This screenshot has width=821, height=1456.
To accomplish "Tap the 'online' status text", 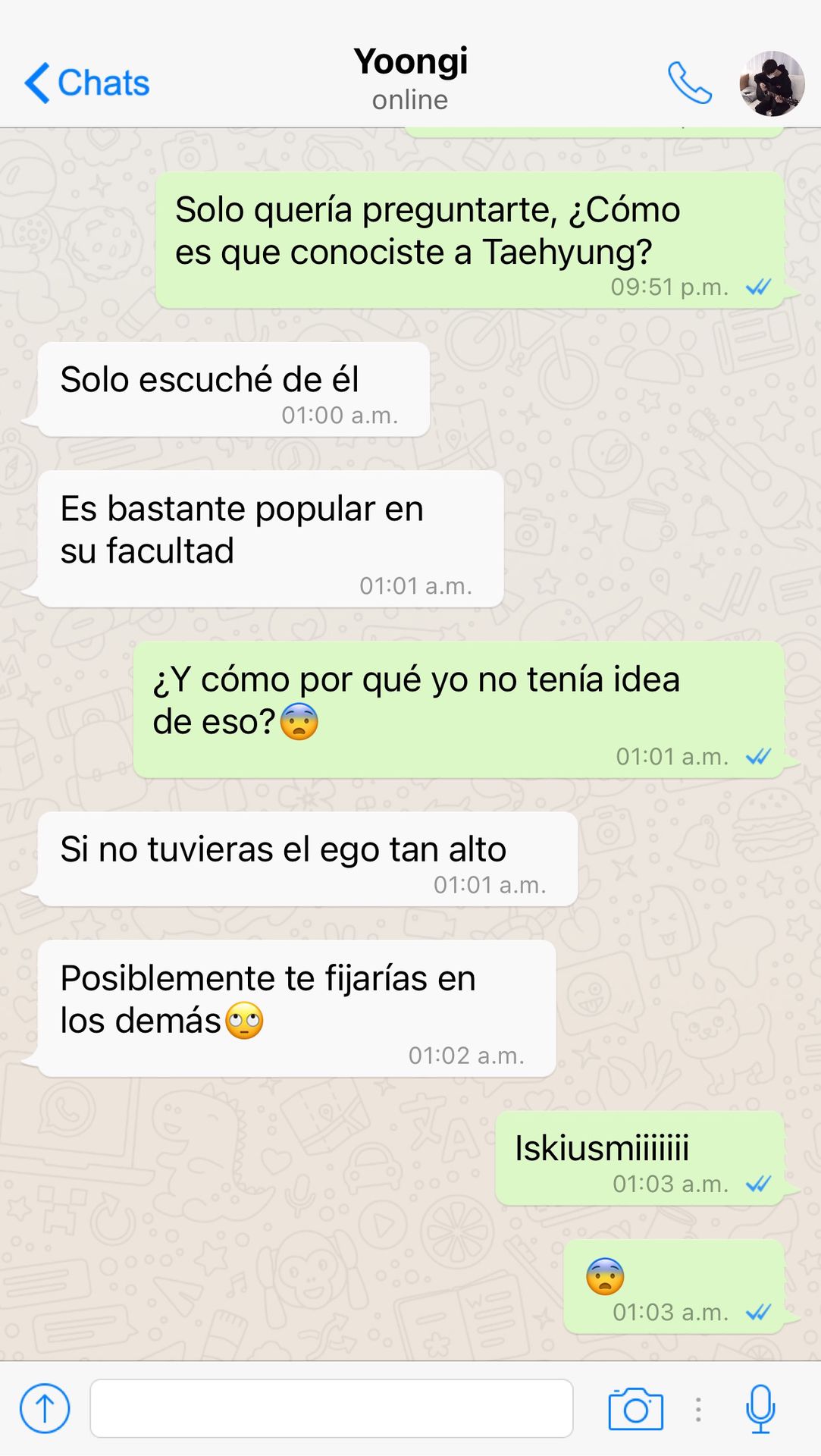I will click(410, 100).
